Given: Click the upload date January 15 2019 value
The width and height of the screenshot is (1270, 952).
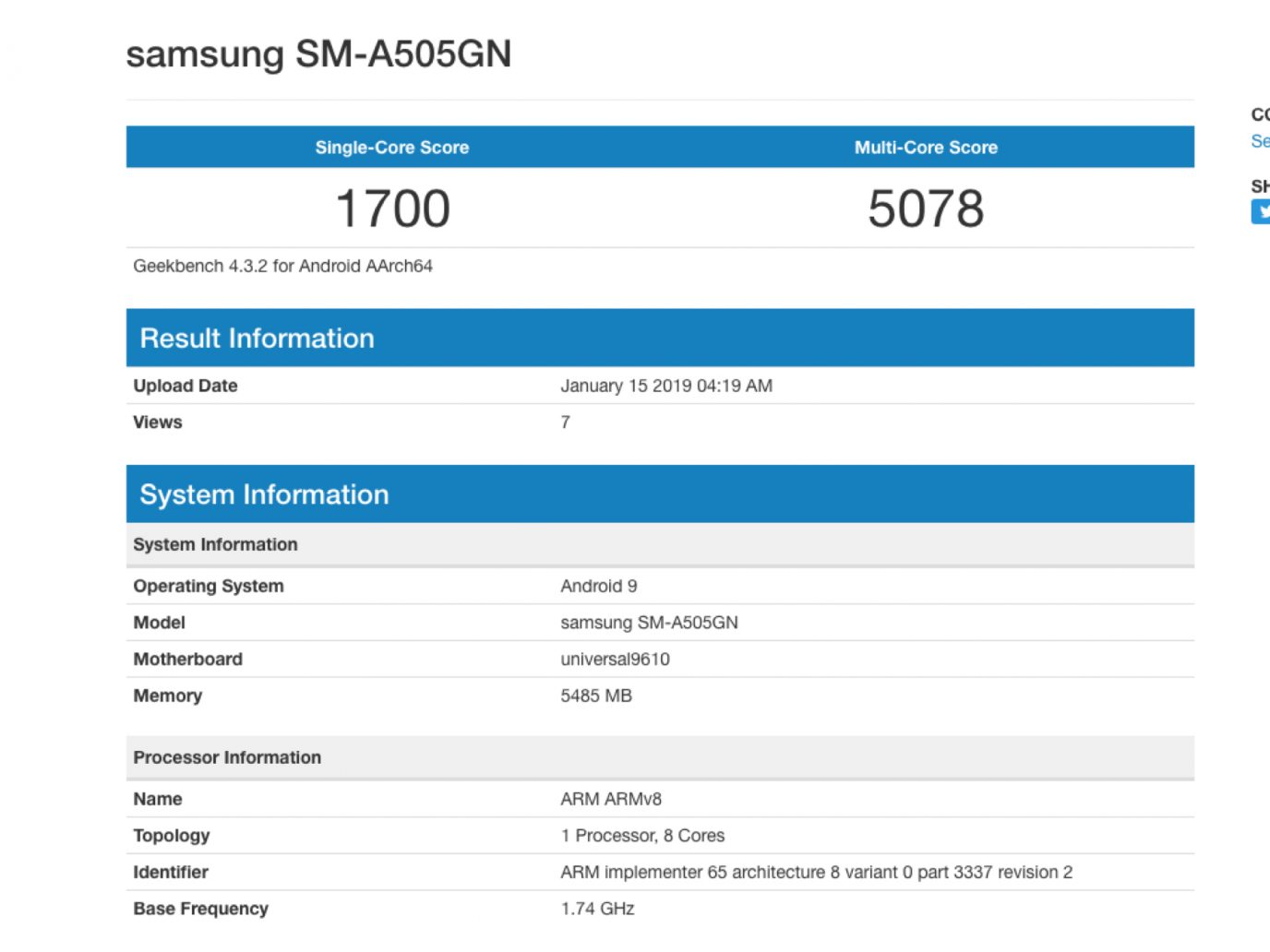Looking at the screenshot, I should 665,386.
